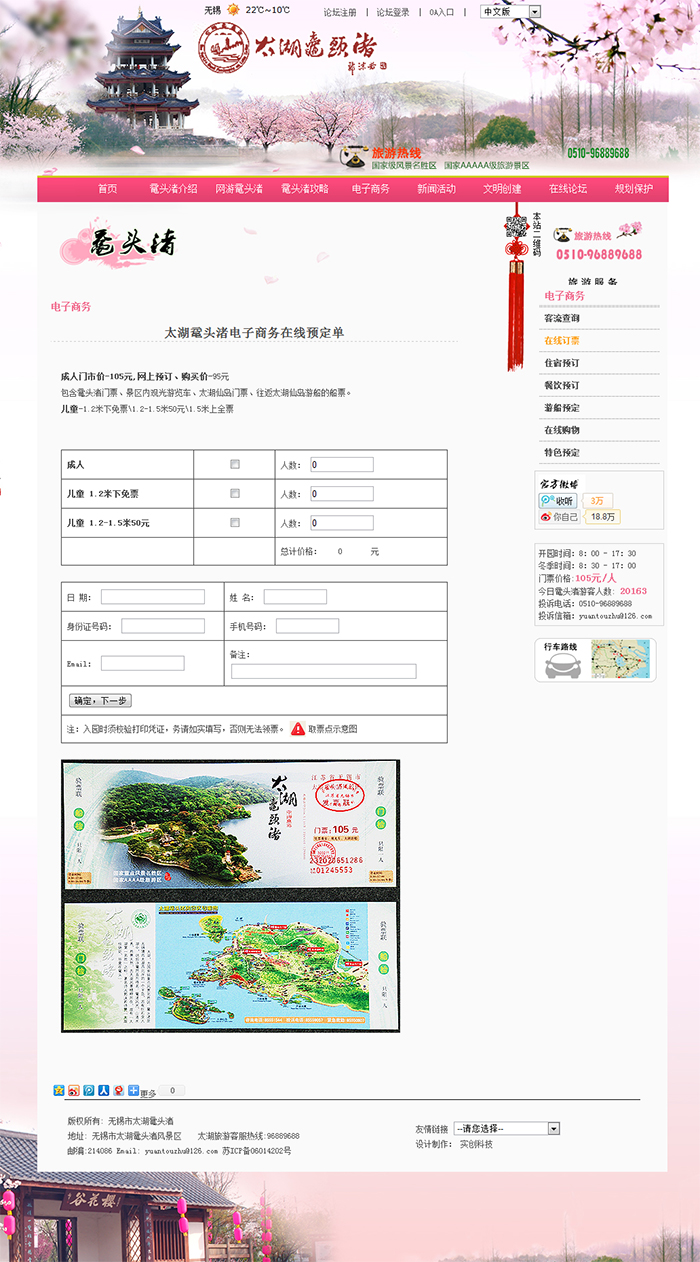Open the 中文版 language dropdown
The width and height of the screenshot is (700, 1262).
tap(510, 12)
